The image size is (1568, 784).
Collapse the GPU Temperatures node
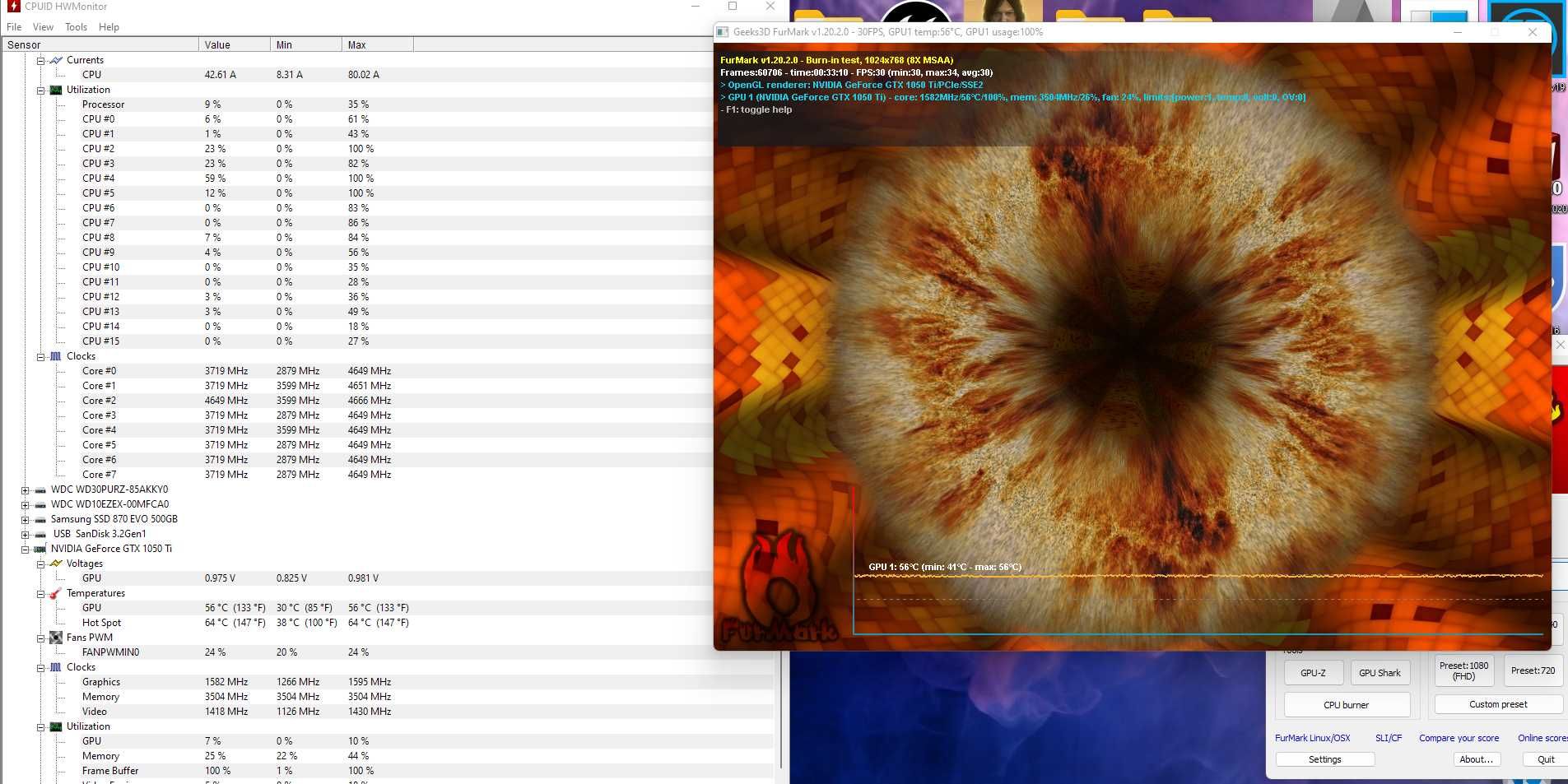[x=40, y=594]
